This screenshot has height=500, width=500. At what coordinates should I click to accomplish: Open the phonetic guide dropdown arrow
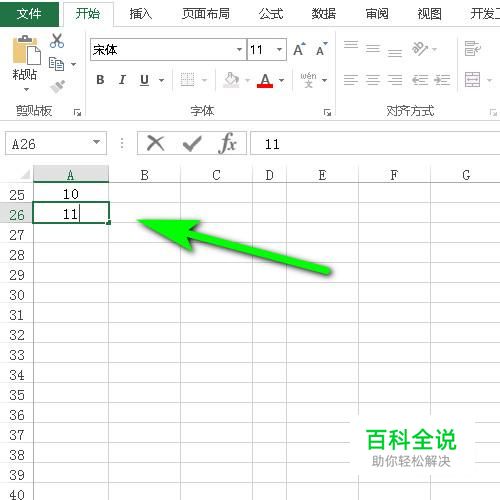point(324,80)
